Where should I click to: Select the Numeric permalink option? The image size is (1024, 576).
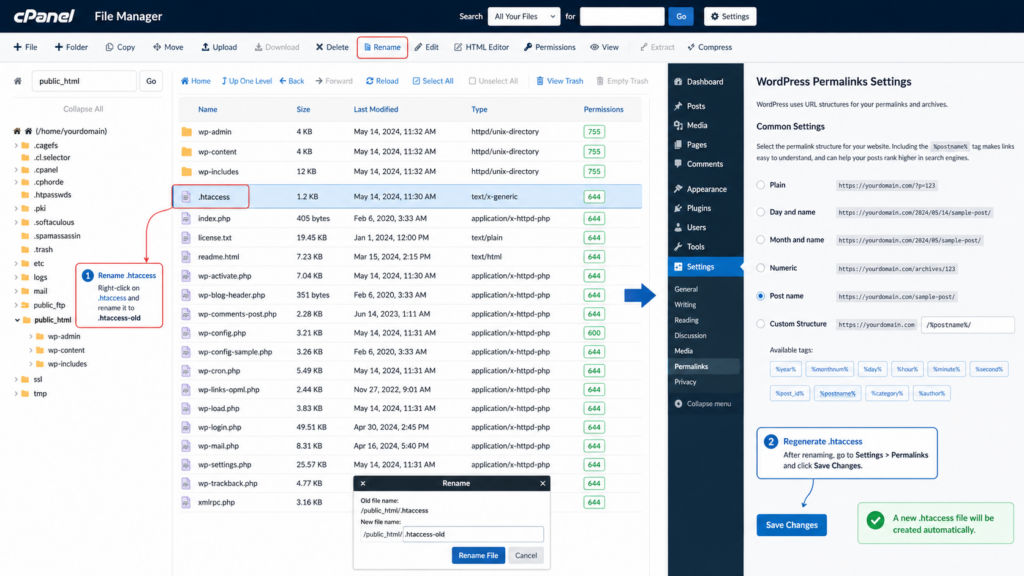tap(760, 268)
